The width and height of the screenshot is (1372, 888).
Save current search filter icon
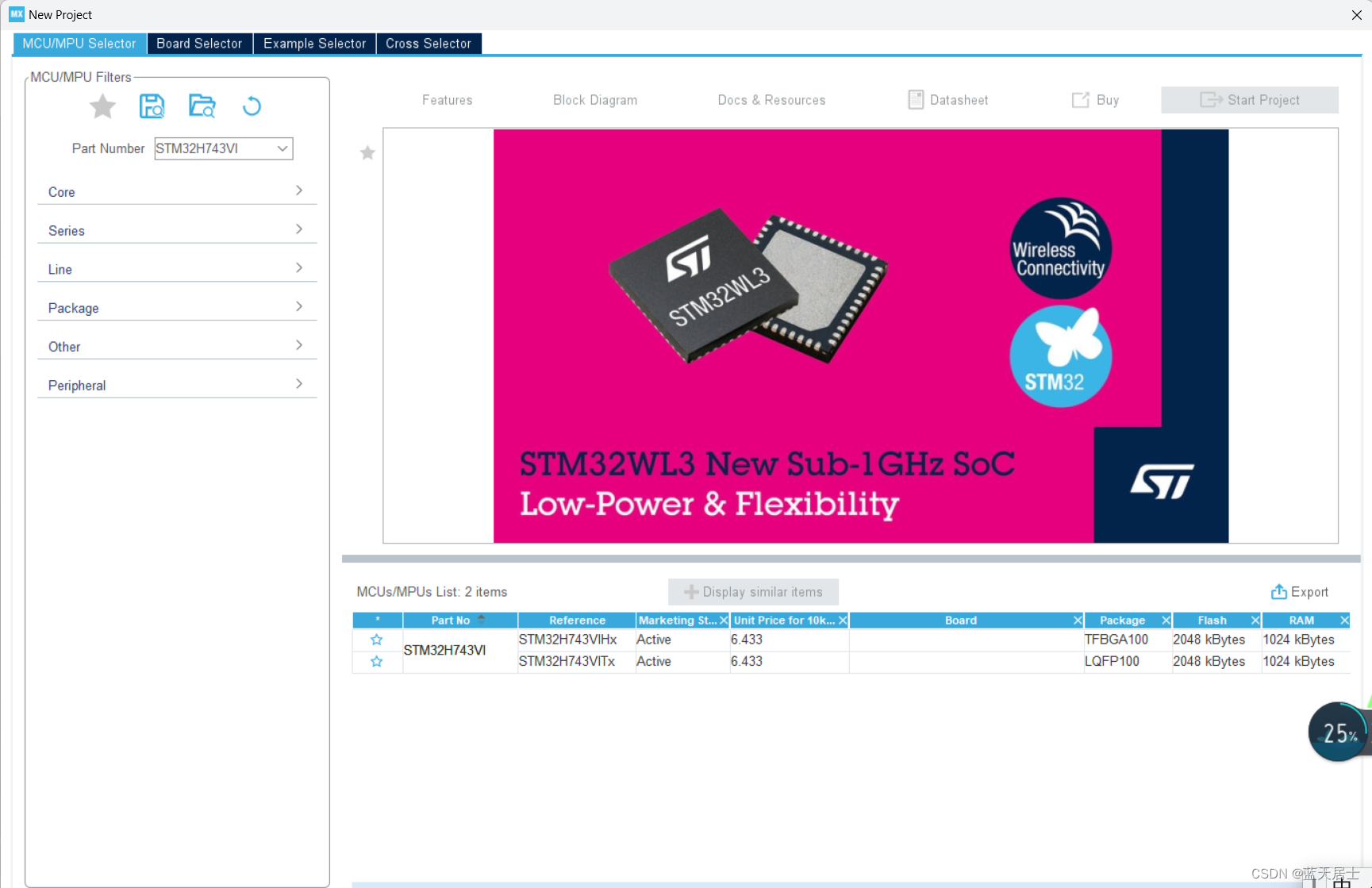(x=152, y=106)
